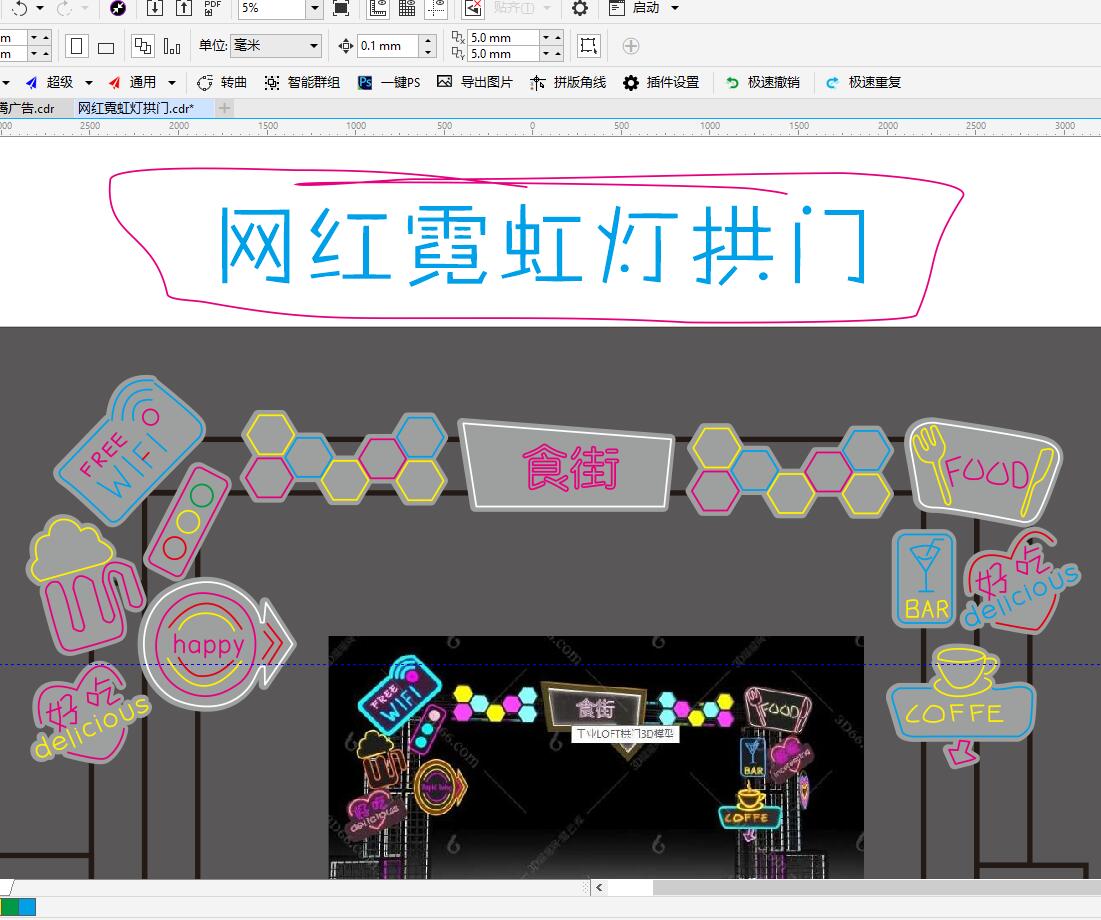Click the blue 极速重复 fast-redo icon

click(x=832, y=83)
